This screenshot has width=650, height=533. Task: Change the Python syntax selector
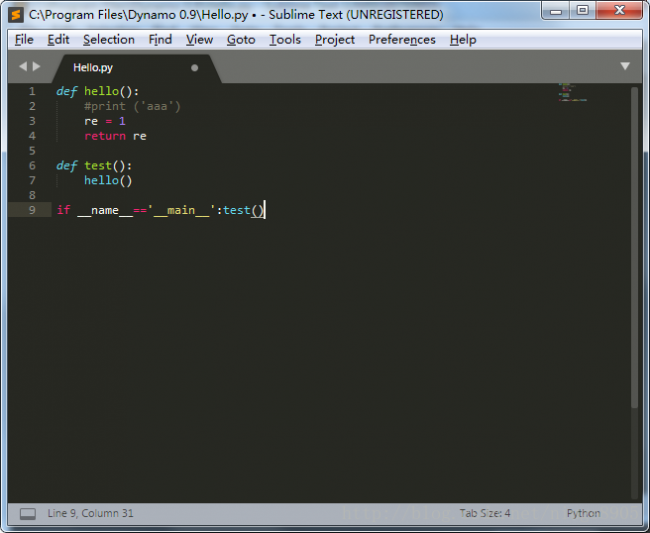click(x=583, y=513)
